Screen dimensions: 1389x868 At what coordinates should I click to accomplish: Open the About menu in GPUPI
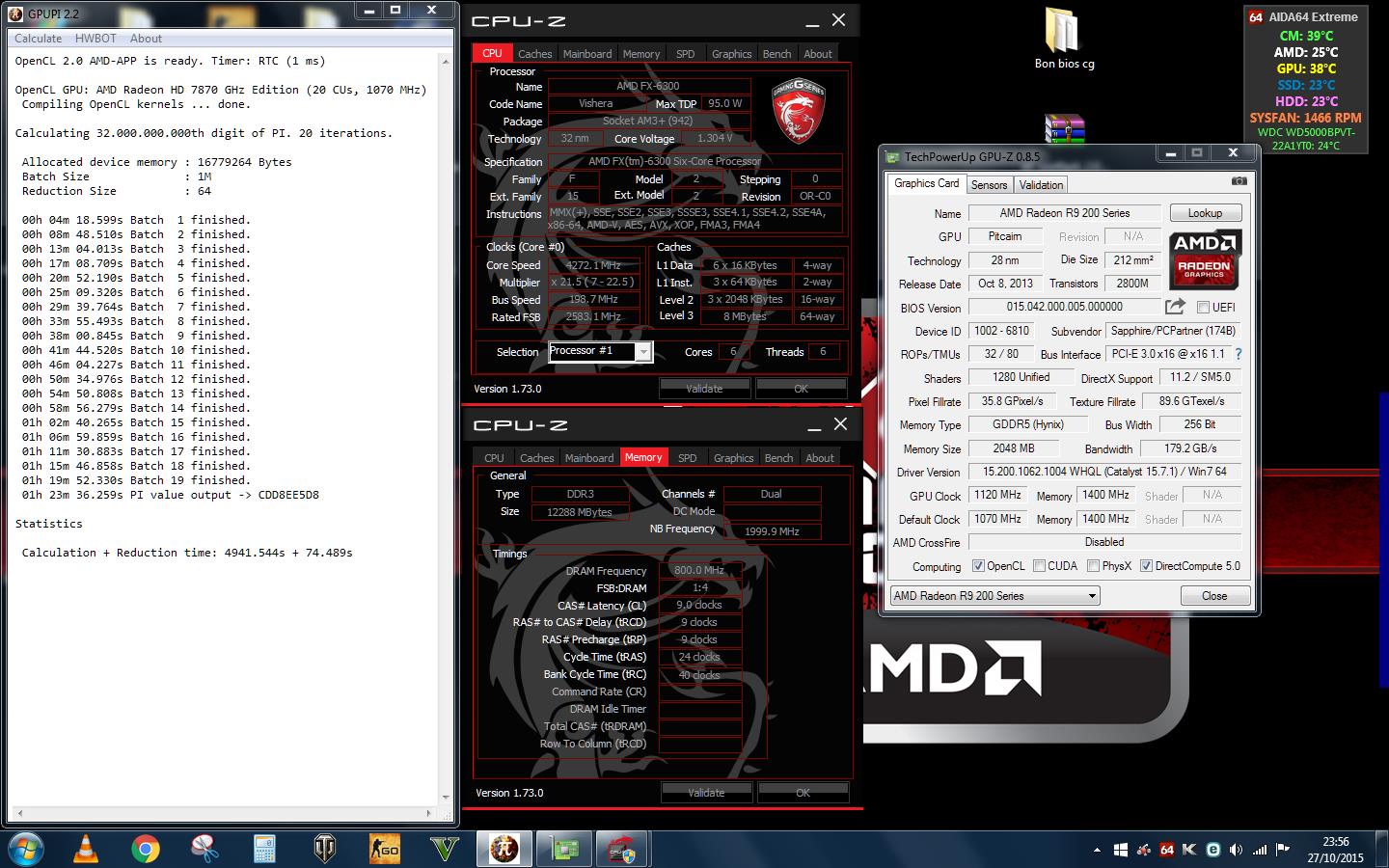click(146, 39)
